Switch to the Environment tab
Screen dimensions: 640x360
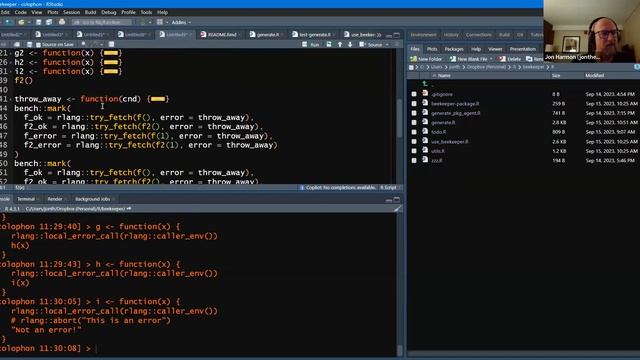(423, 35)
